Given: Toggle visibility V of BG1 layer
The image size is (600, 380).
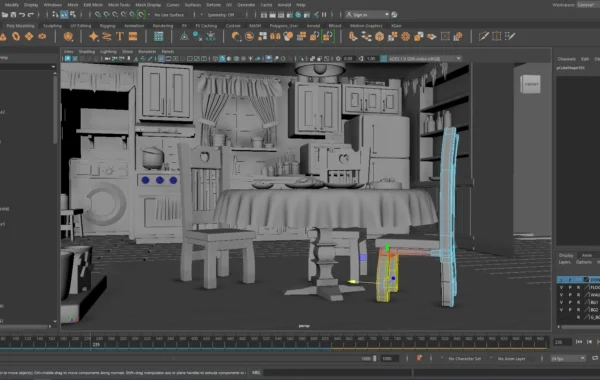Looking at the screenshot, I should 561,302.
